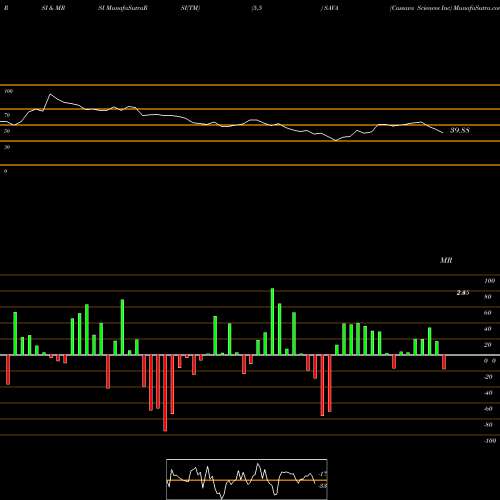Click the MR axis label -20

(x=488, y=377)
